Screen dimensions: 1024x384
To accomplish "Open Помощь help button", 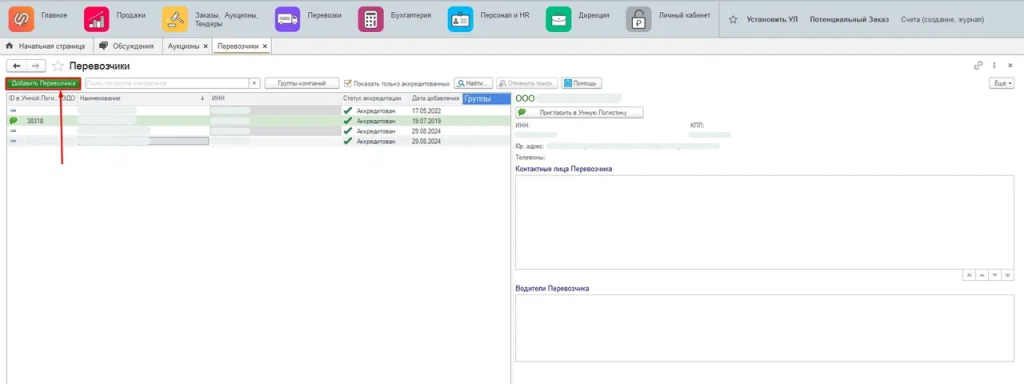I will tap(582, 84).
